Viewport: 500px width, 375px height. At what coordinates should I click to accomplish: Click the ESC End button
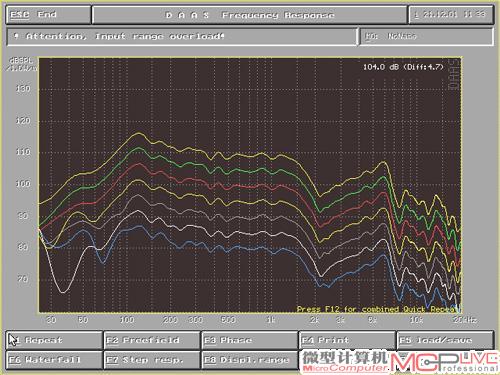48,15
